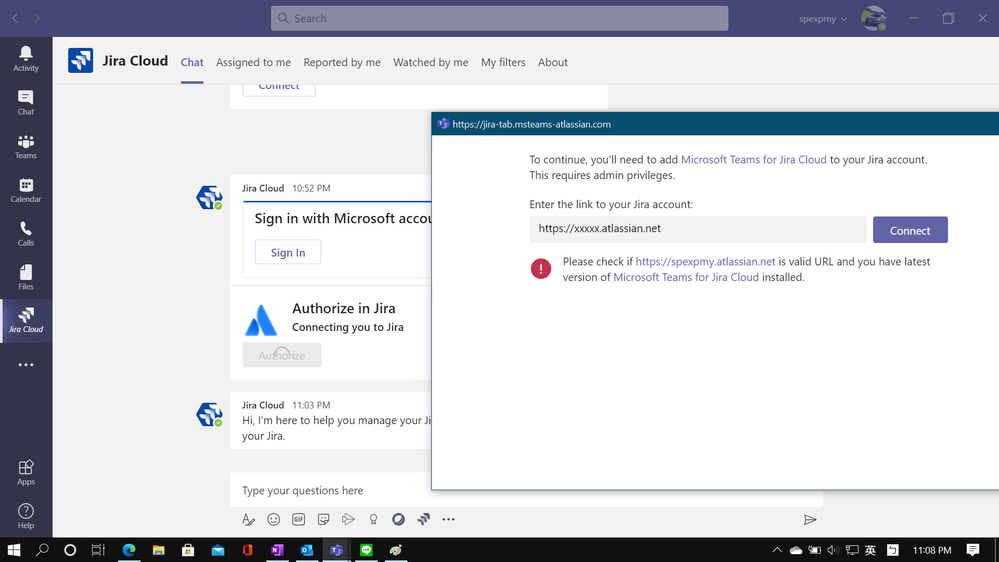The image size is (999, 562).
Task: Click the Jira Cloud icon in the compose toolbar
Action: [424, 519]
